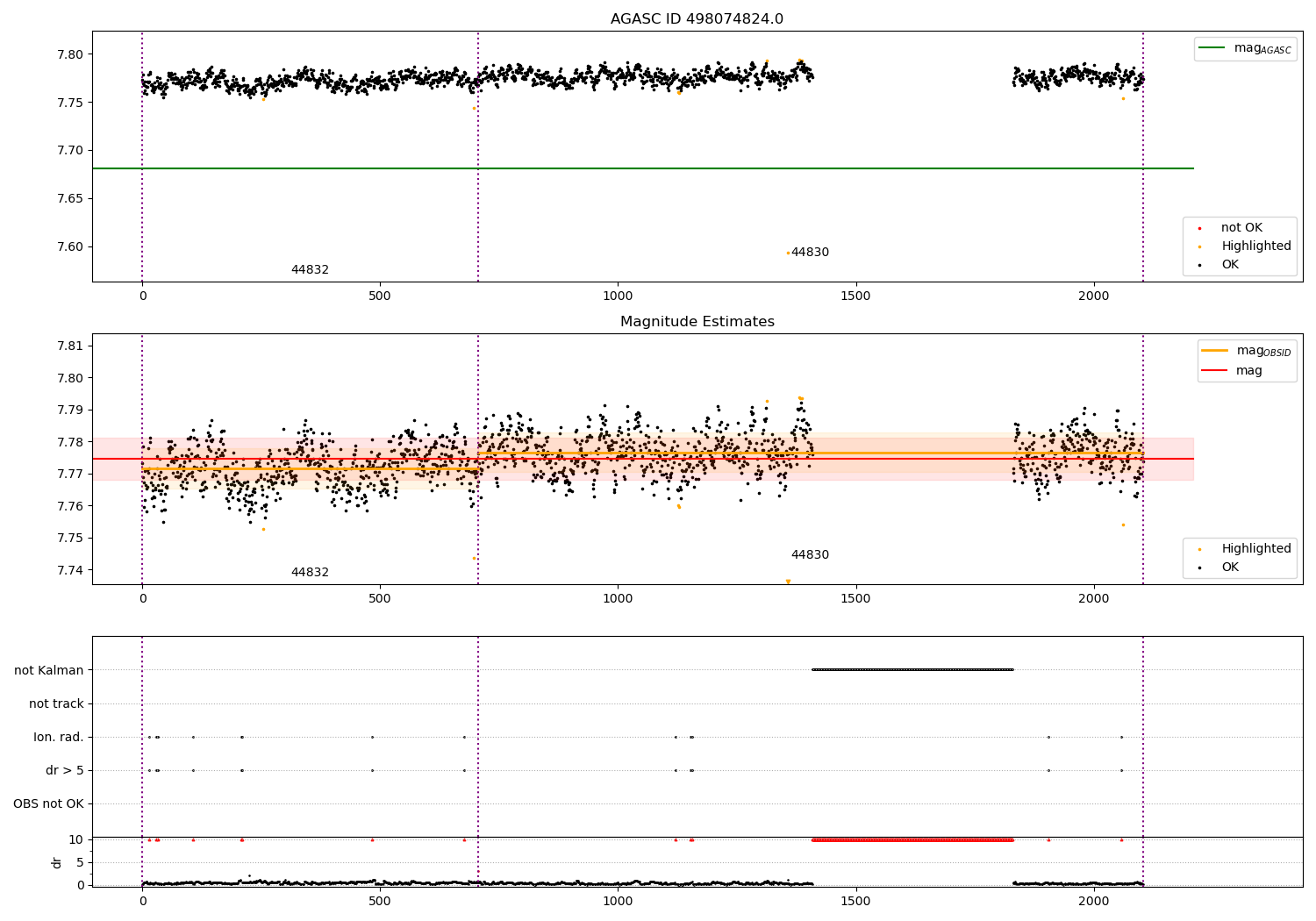
Task: Click the 7.65 tick label on top plot
Action: (70, 199)
